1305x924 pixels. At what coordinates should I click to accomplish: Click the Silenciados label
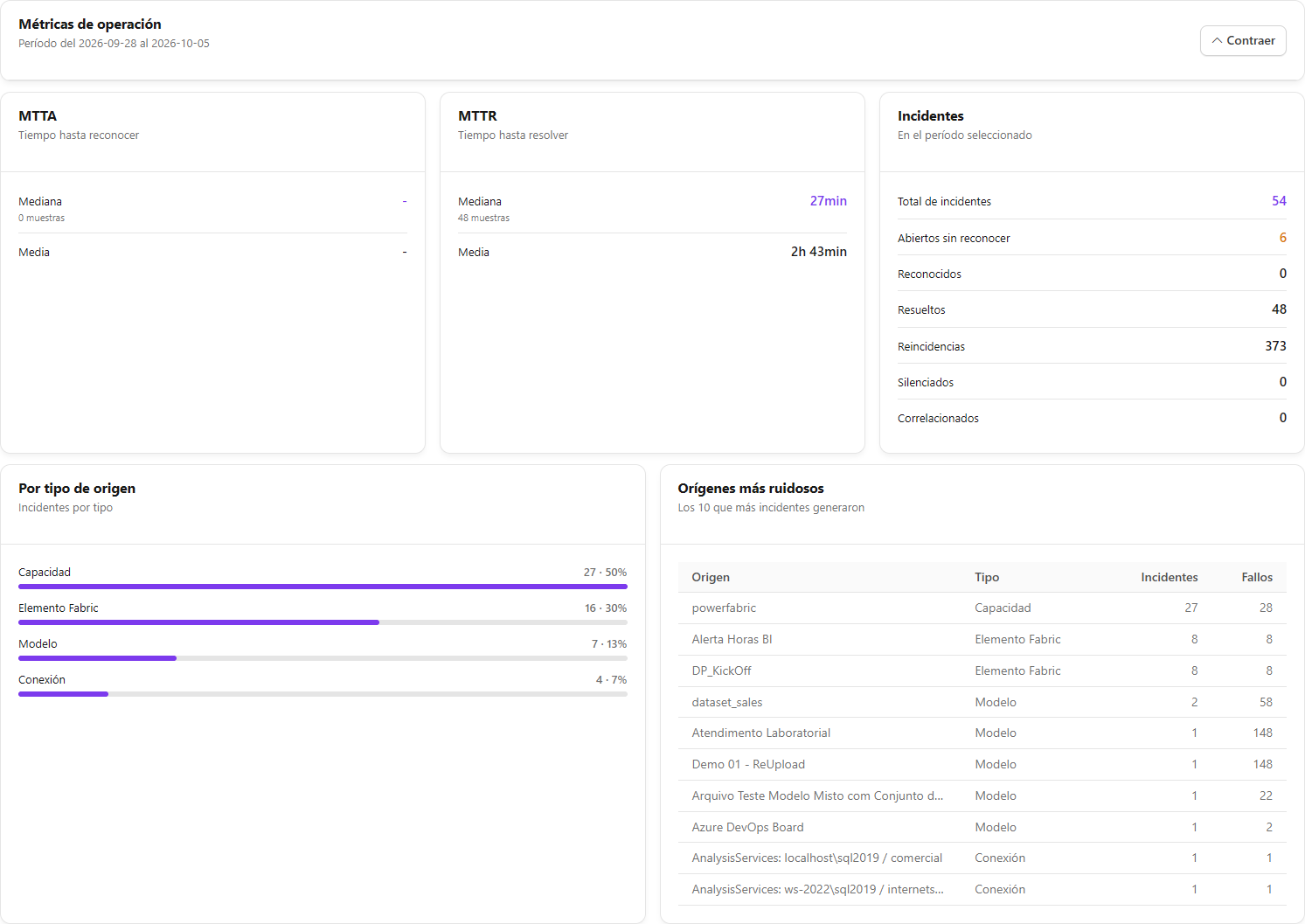(x=926, y=383)
